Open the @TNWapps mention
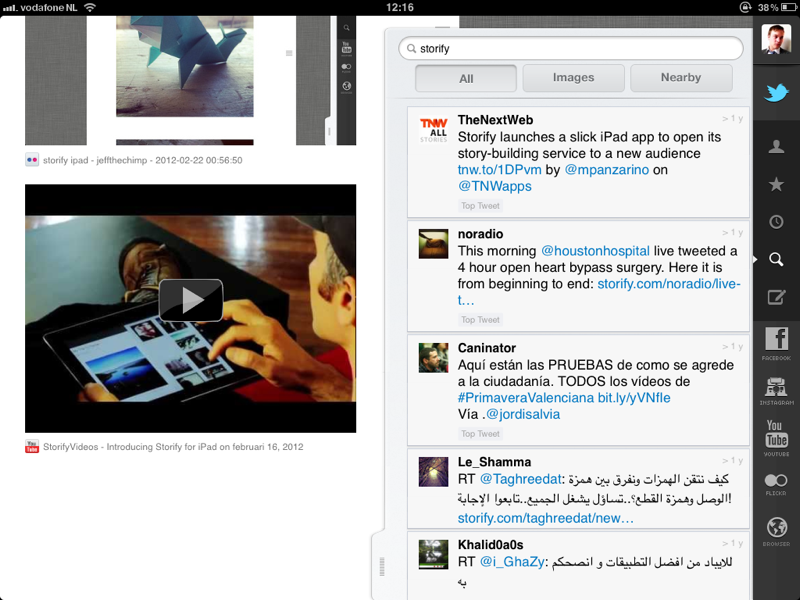This screenshot has width=800, height=600. [494, 186]
